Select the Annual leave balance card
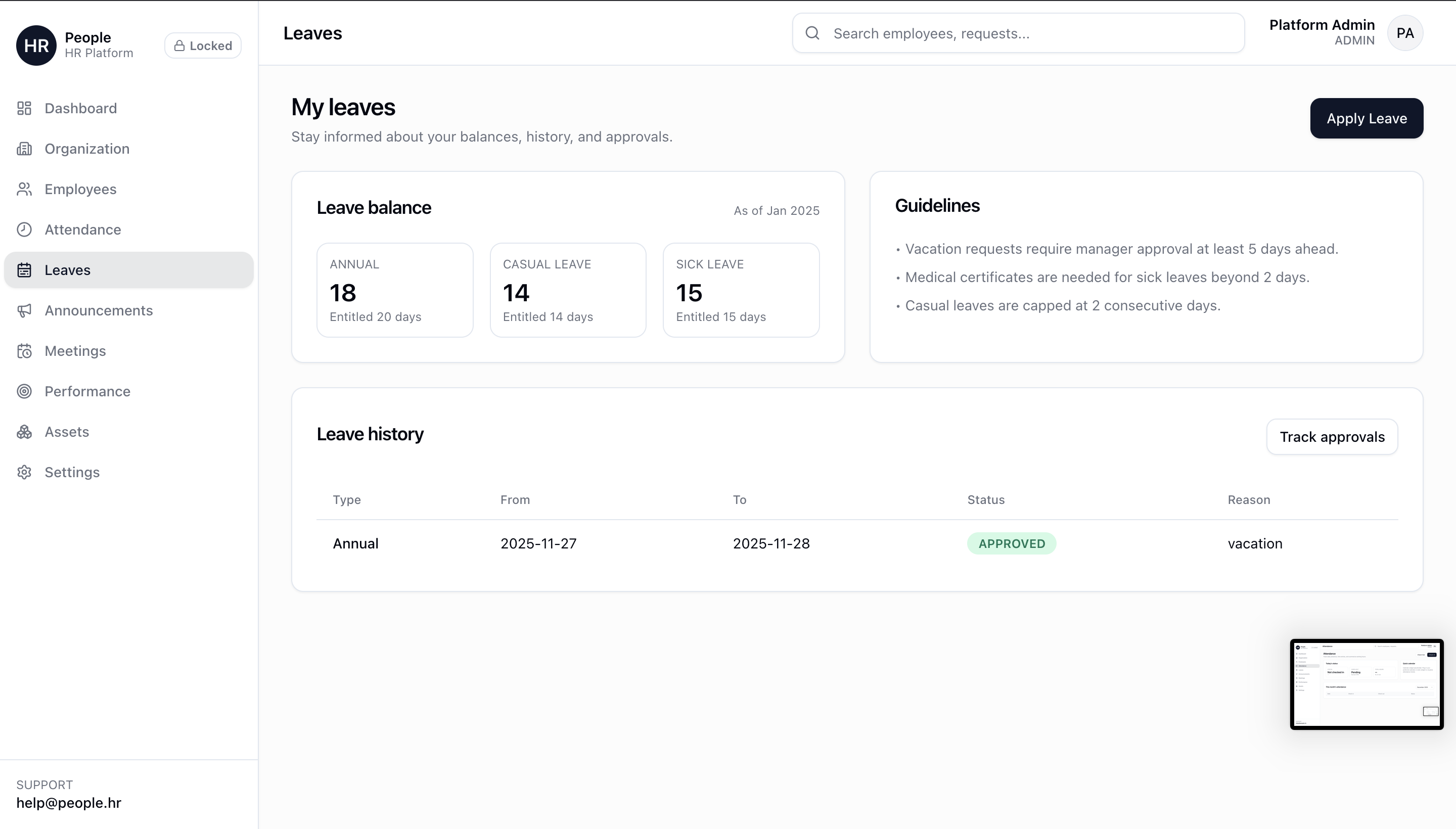This screenshot has height=829, width=1456. tap(395, 290)
